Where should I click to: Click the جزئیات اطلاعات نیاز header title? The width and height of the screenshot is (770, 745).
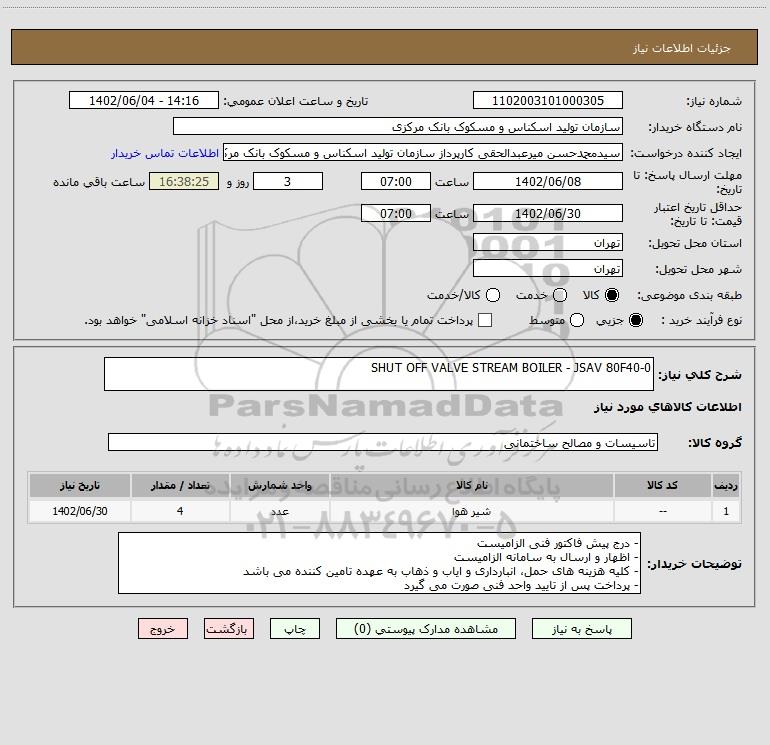(x=682, y=48)
